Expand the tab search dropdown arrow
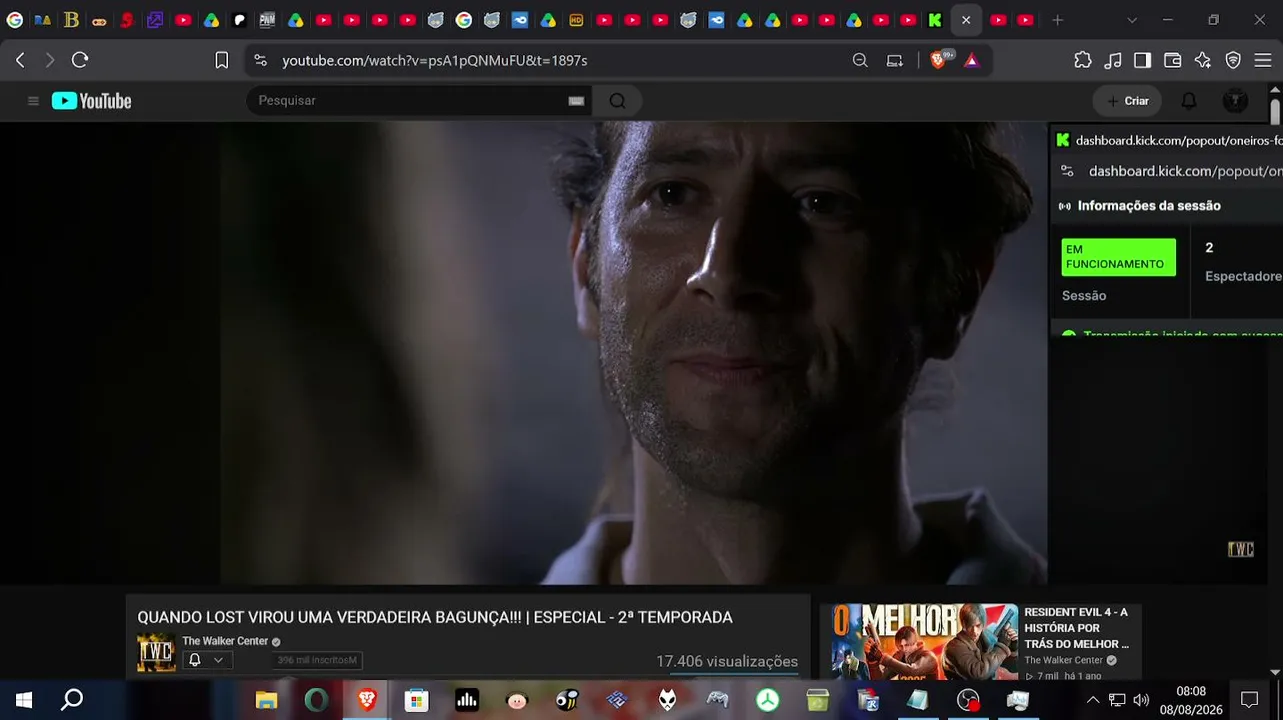Image resolution: width=1283 pixels, height=720 pixels. (1132, 20)
